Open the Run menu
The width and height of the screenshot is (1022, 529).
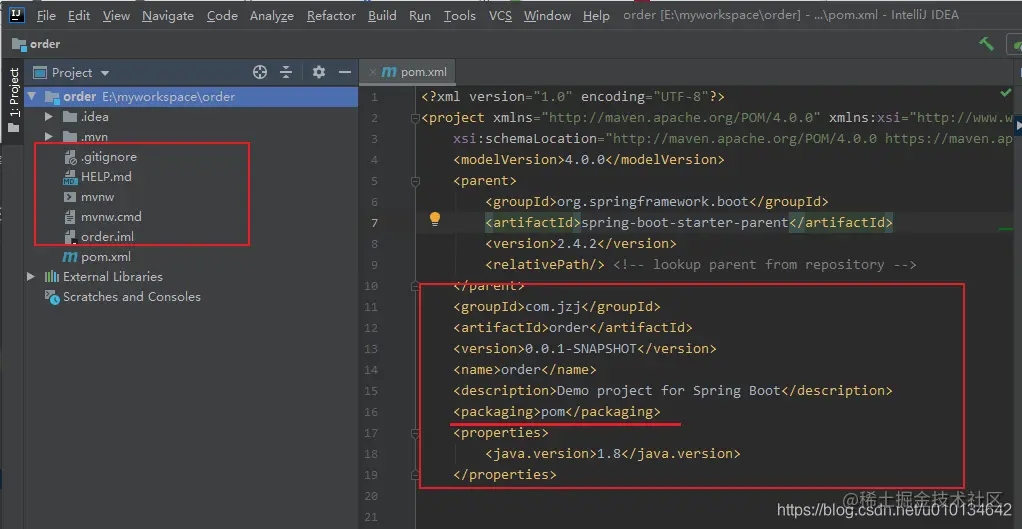click(420, 16)
